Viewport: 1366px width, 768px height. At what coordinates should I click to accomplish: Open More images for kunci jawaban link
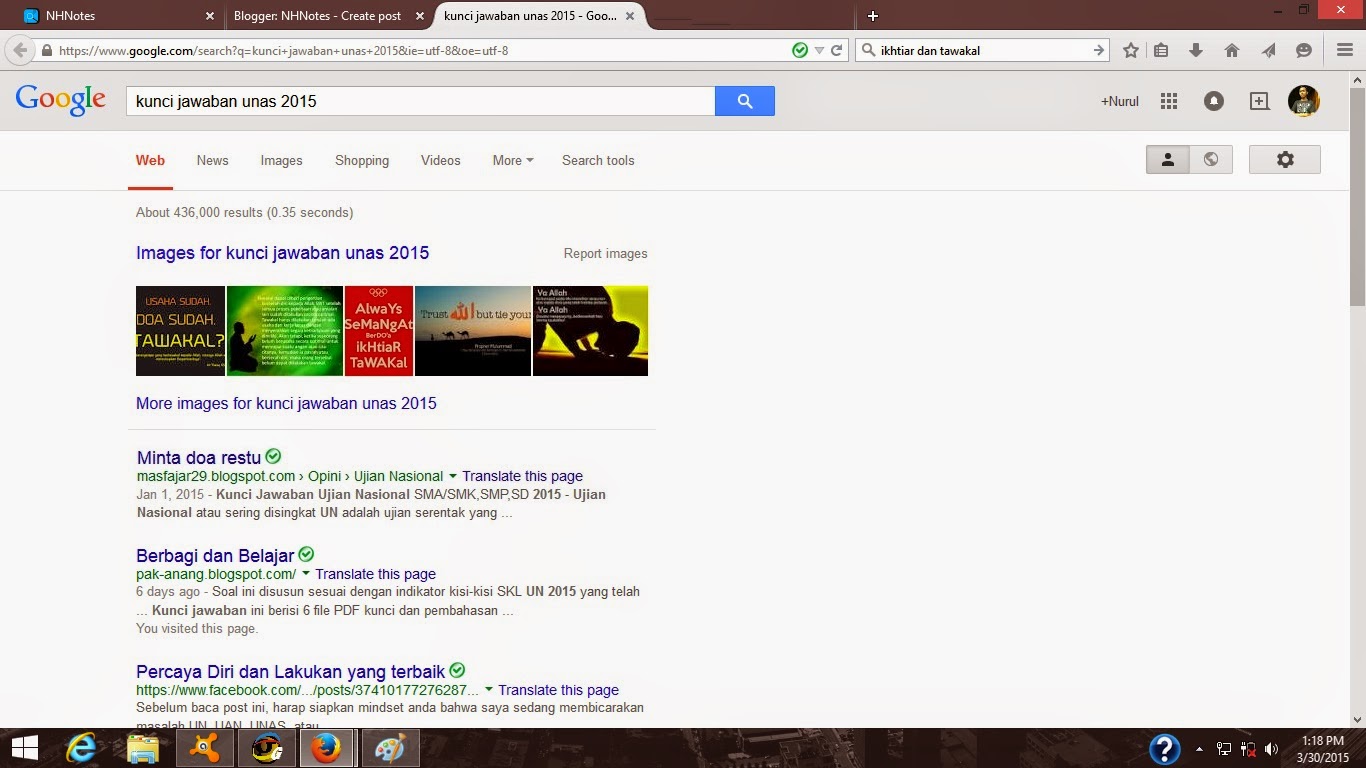[x=286, y=404]
